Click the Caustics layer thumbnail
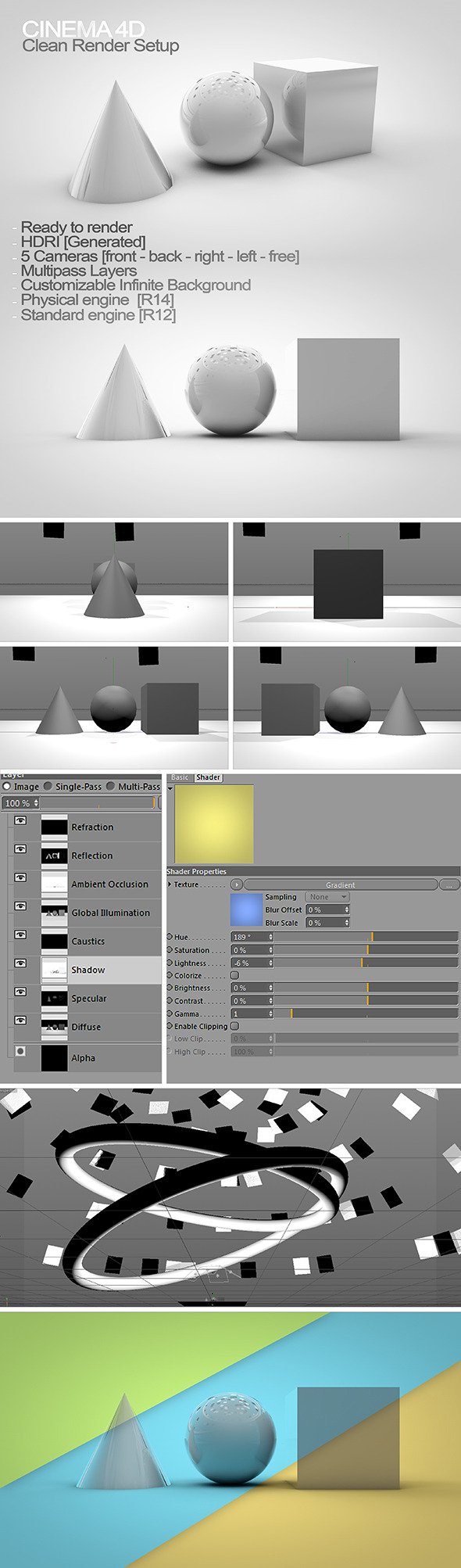 54,942
